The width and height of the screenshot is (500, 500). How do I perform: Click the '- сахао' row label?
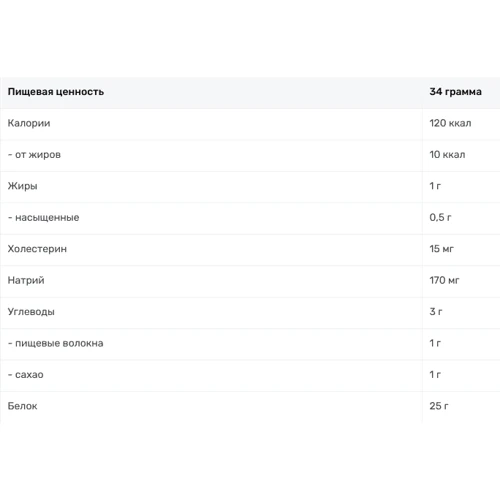point(25,375)
